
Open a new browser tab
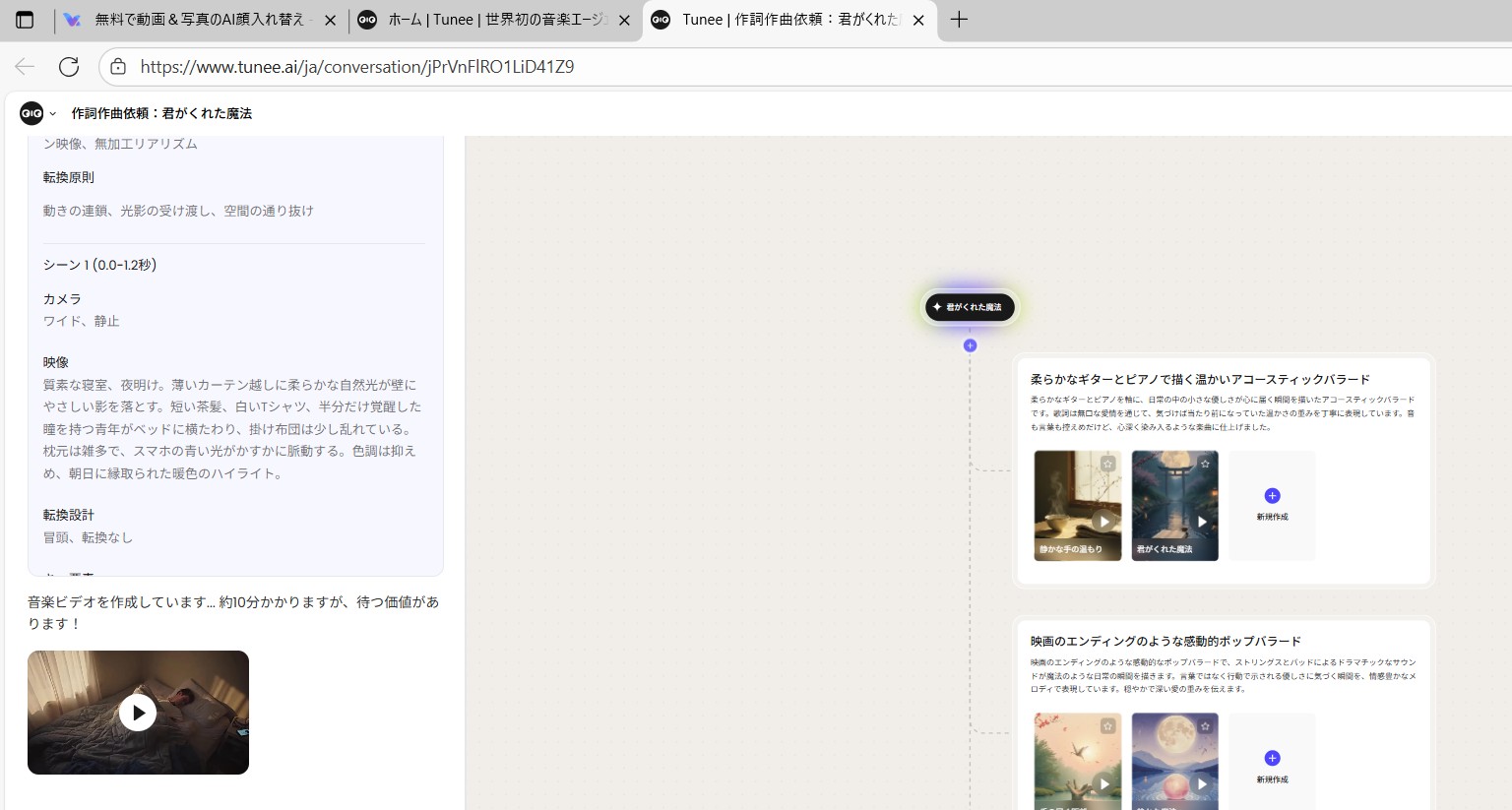[x=959, y=20]
